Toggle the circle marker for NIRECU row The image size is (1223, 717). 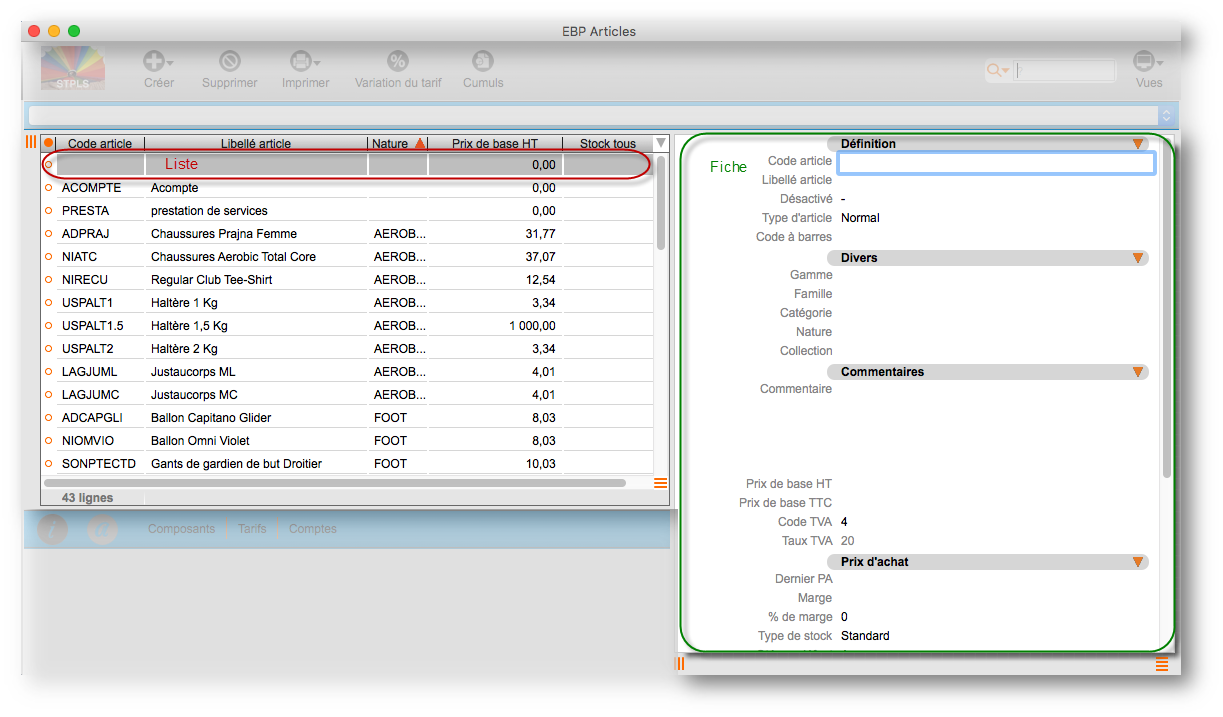pyautogui.click(x=48, y=280)
